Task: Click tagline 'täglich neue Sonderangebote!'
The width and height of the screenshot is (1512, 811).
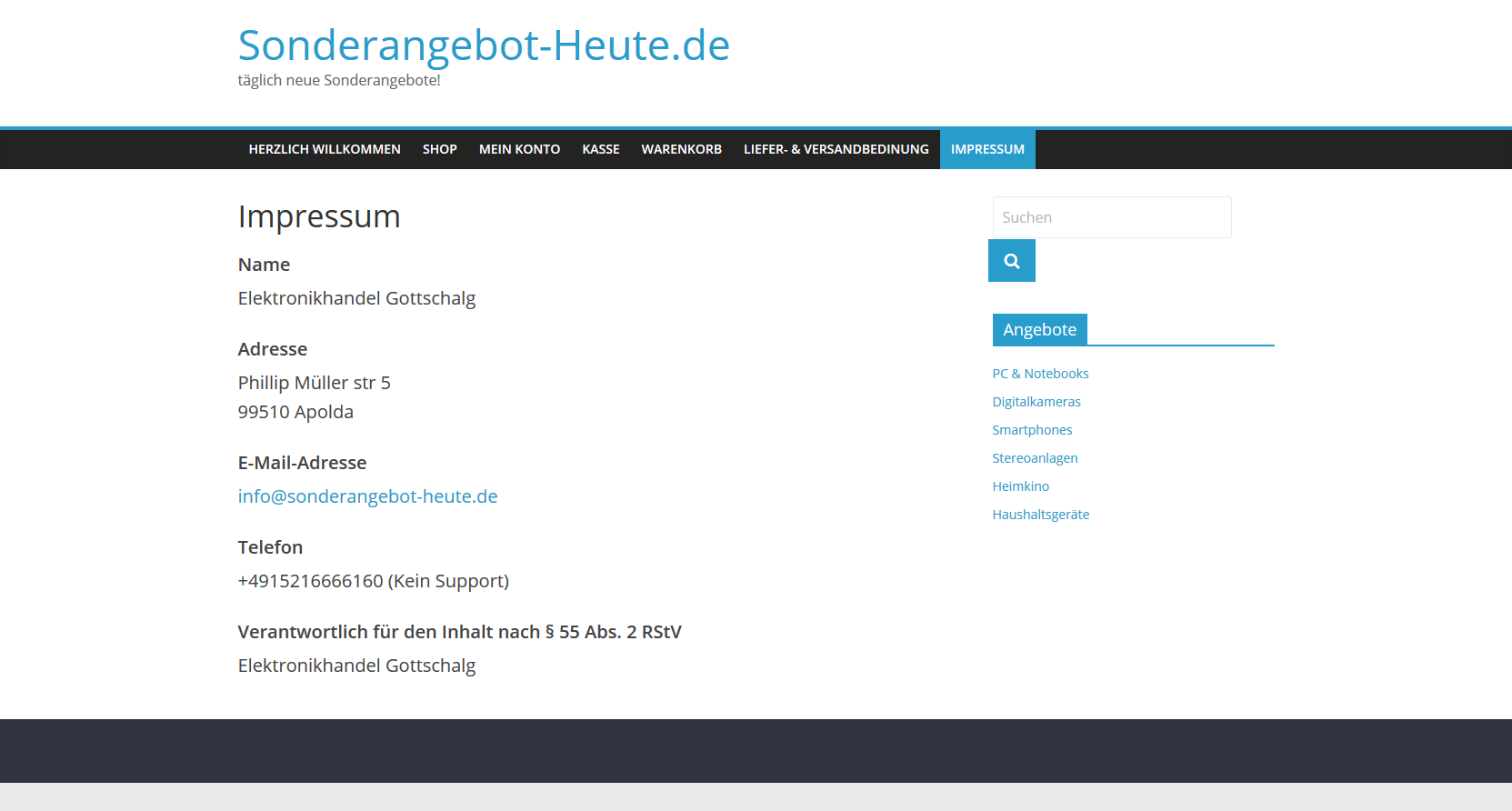Action: click(x=339, y=80)
